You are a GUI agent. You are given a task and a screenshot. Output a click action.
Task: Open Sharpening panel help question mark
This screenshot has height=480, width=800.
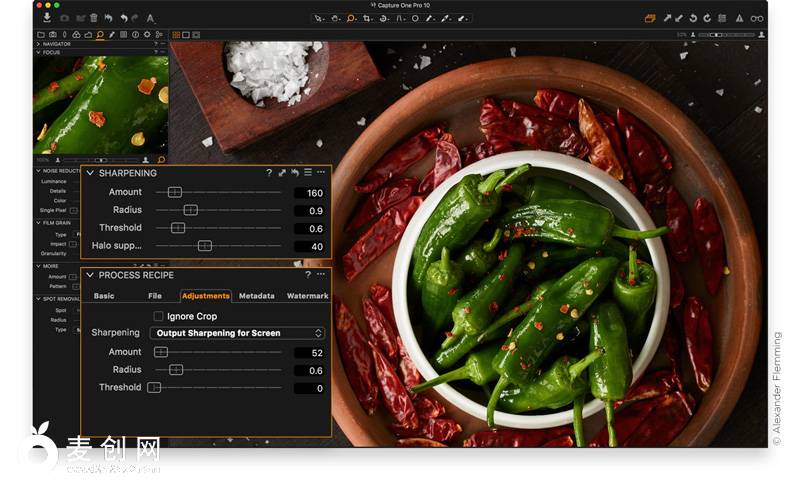coord(269,173)
